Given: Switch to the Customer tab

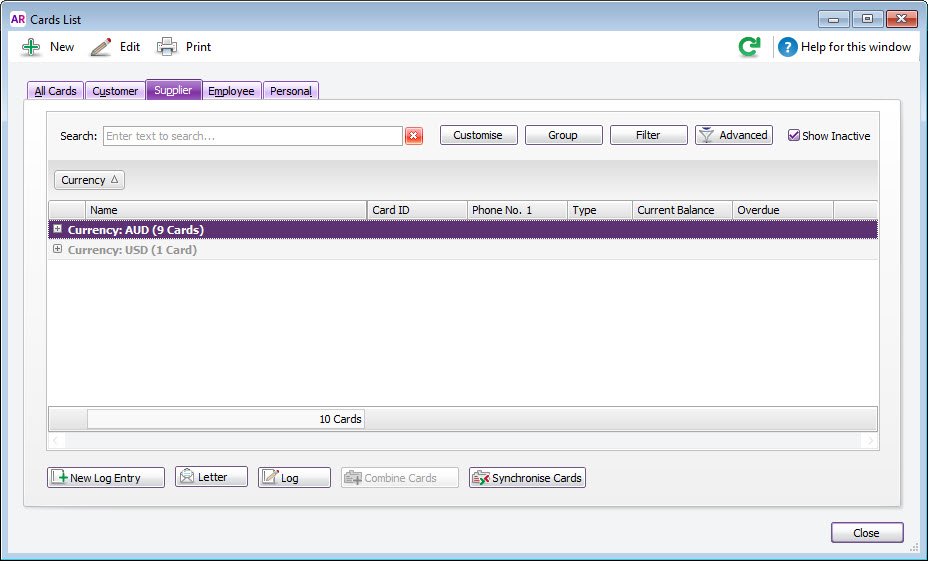Looking at the screenshot, I should (115, 91).
